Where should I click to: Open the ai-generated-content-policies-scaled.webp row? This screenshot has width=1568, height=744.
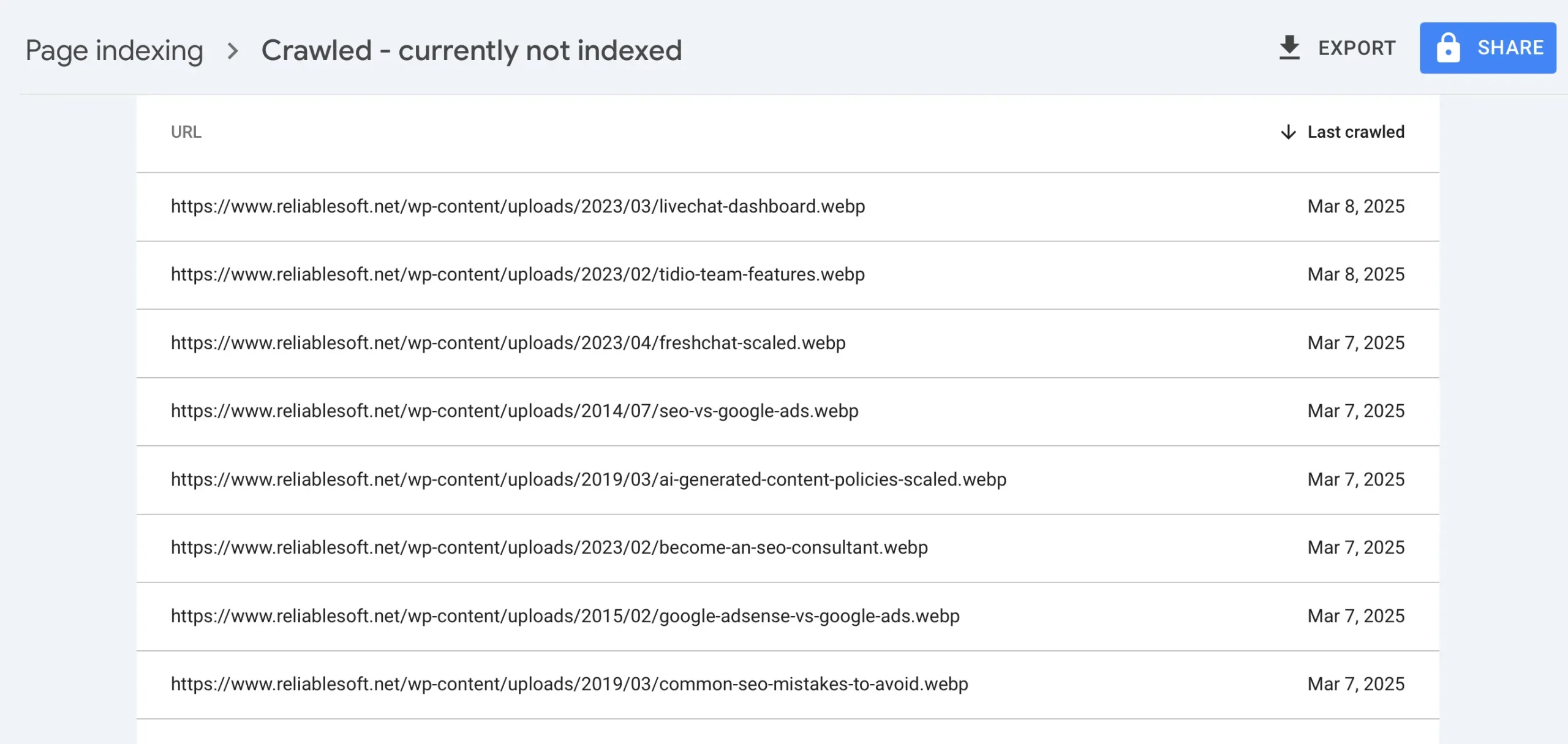(588, 479)
